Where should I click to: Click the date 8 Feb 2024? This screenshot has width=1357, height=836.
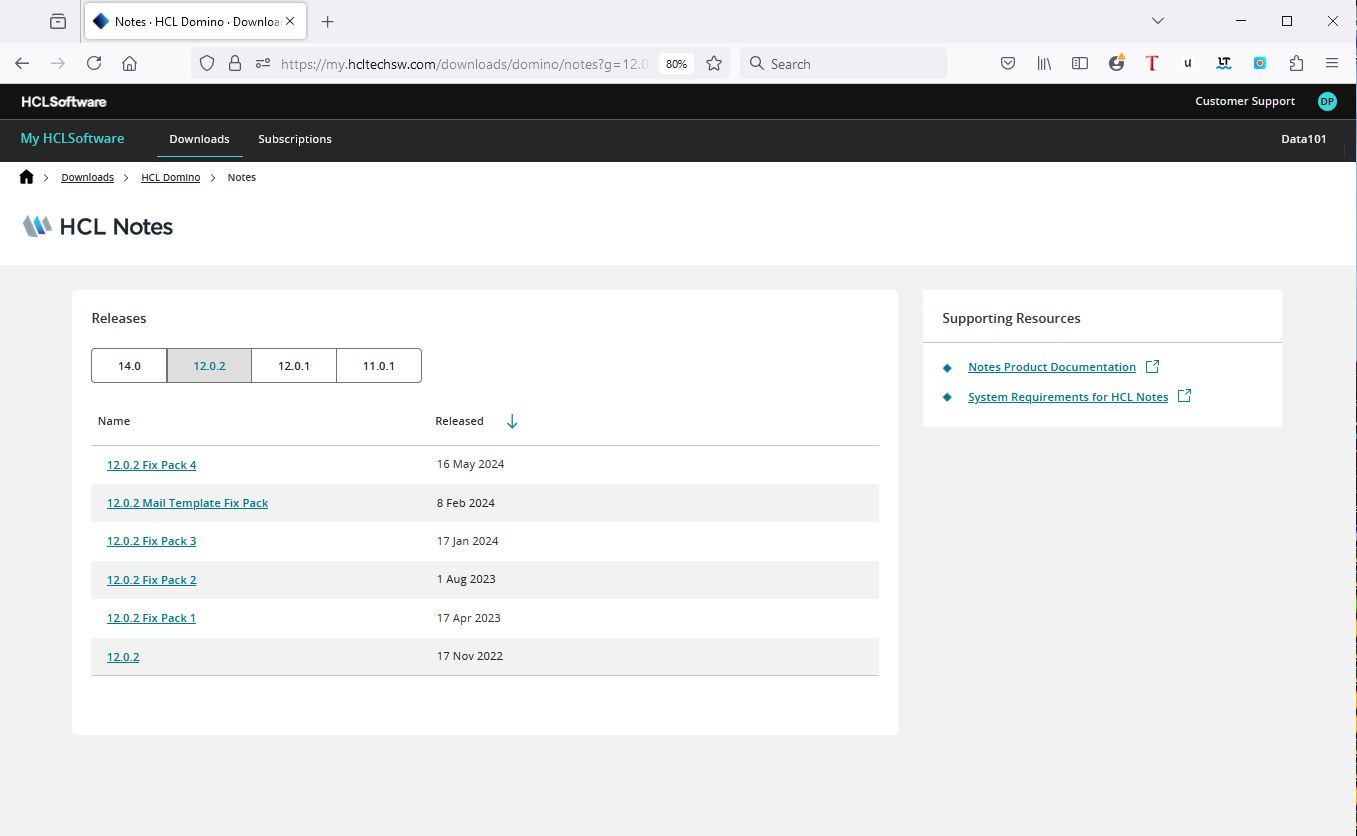[465, 503]
